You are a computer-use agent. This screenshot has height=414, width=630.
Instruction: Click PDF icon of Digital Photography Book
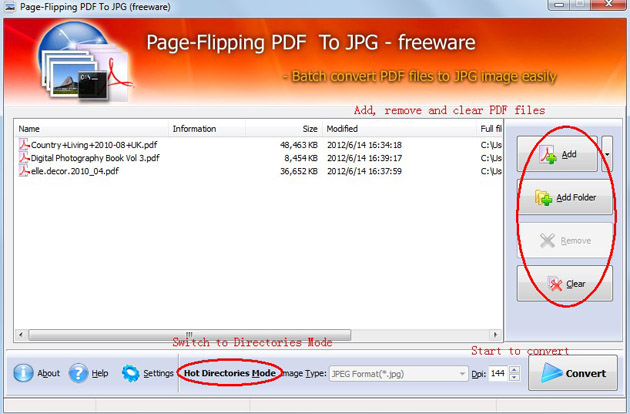click(24, 158)
